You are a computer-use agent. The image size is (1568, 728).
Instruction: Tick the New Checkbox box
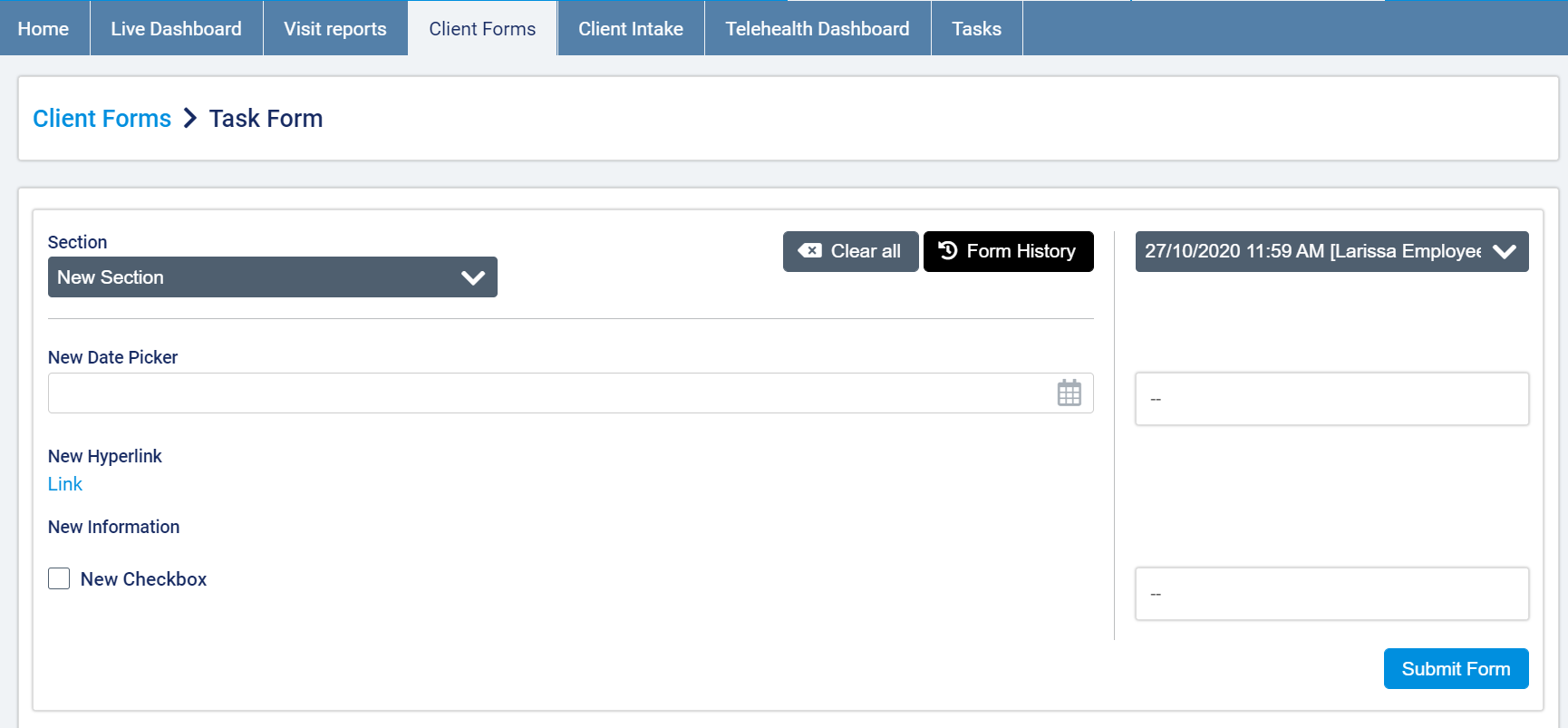click(x=59, y=578)
